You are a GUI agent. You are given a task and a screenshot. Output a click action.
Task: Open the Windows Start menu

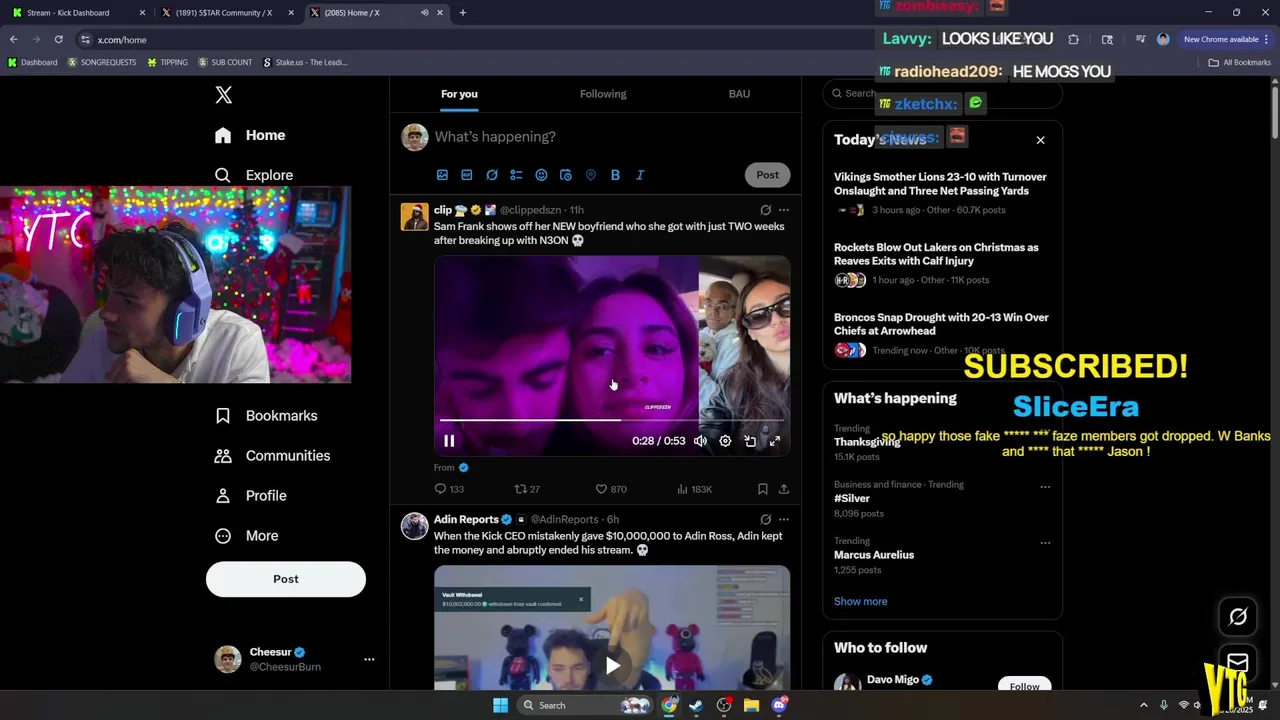[501, 706]
